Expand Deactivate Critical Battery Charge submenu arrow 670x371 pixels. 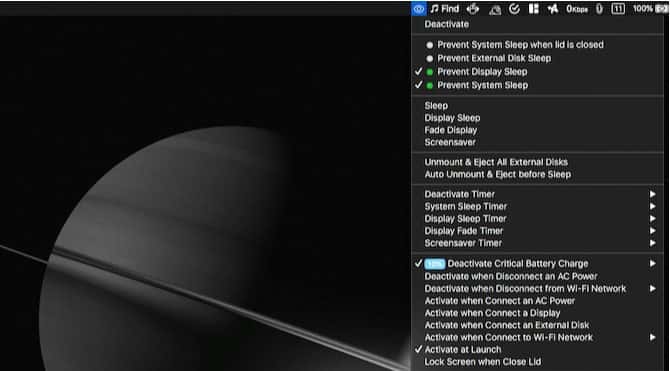click(x=652, y=264)
